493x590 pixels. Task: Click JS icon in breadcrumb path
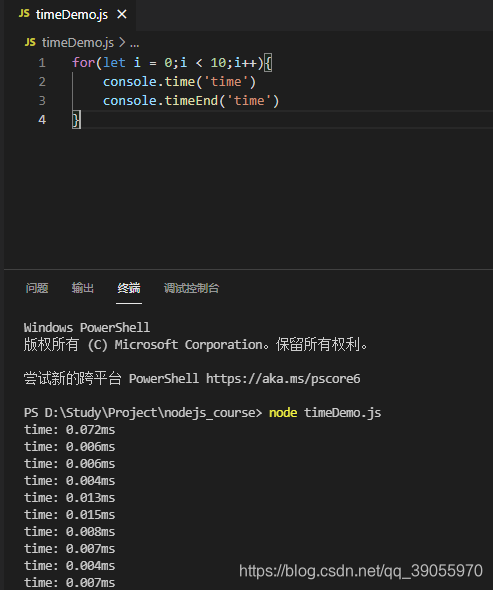30,43
